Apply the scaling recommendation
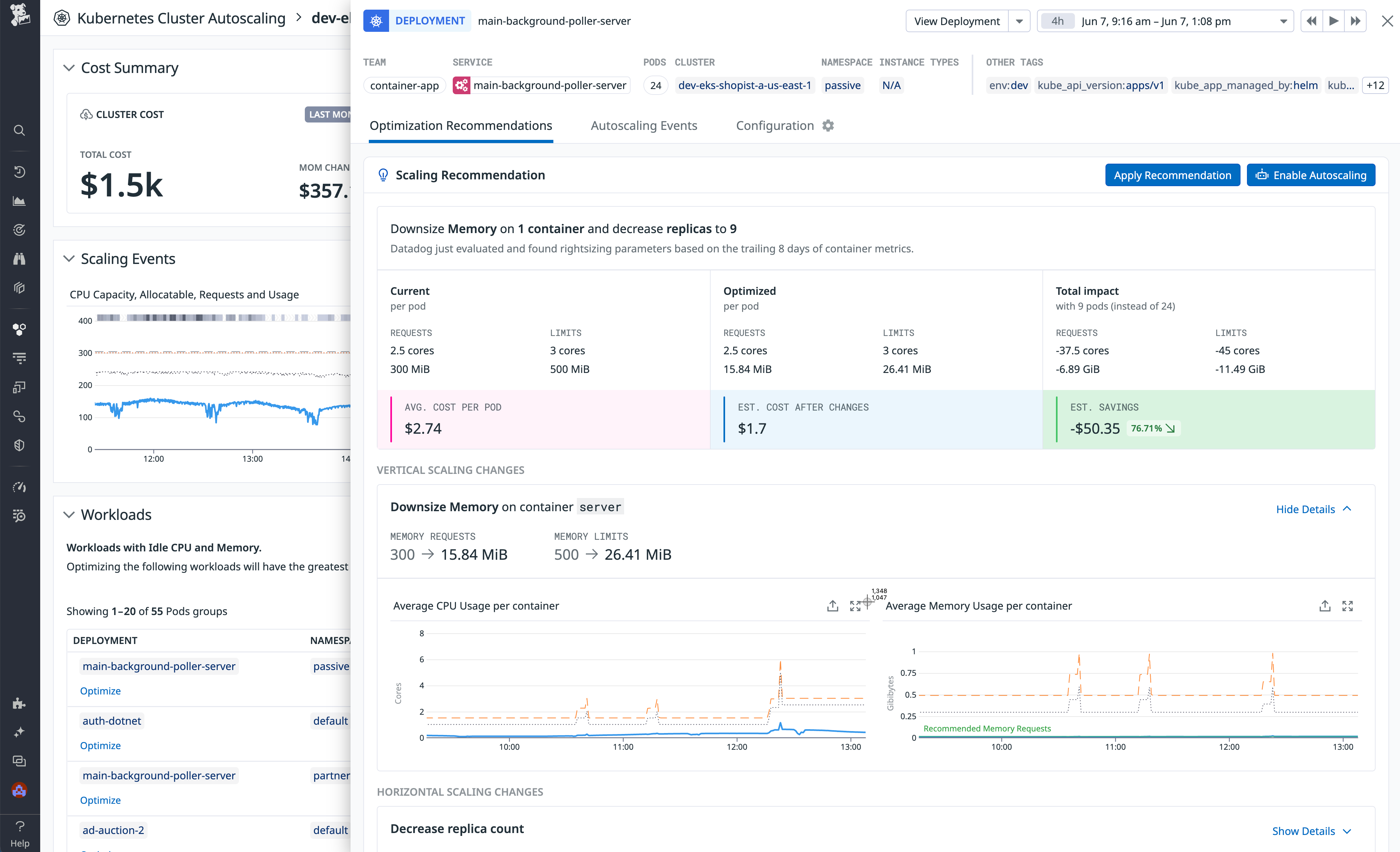This screenshot has height=852, width=1400. 1172,175
